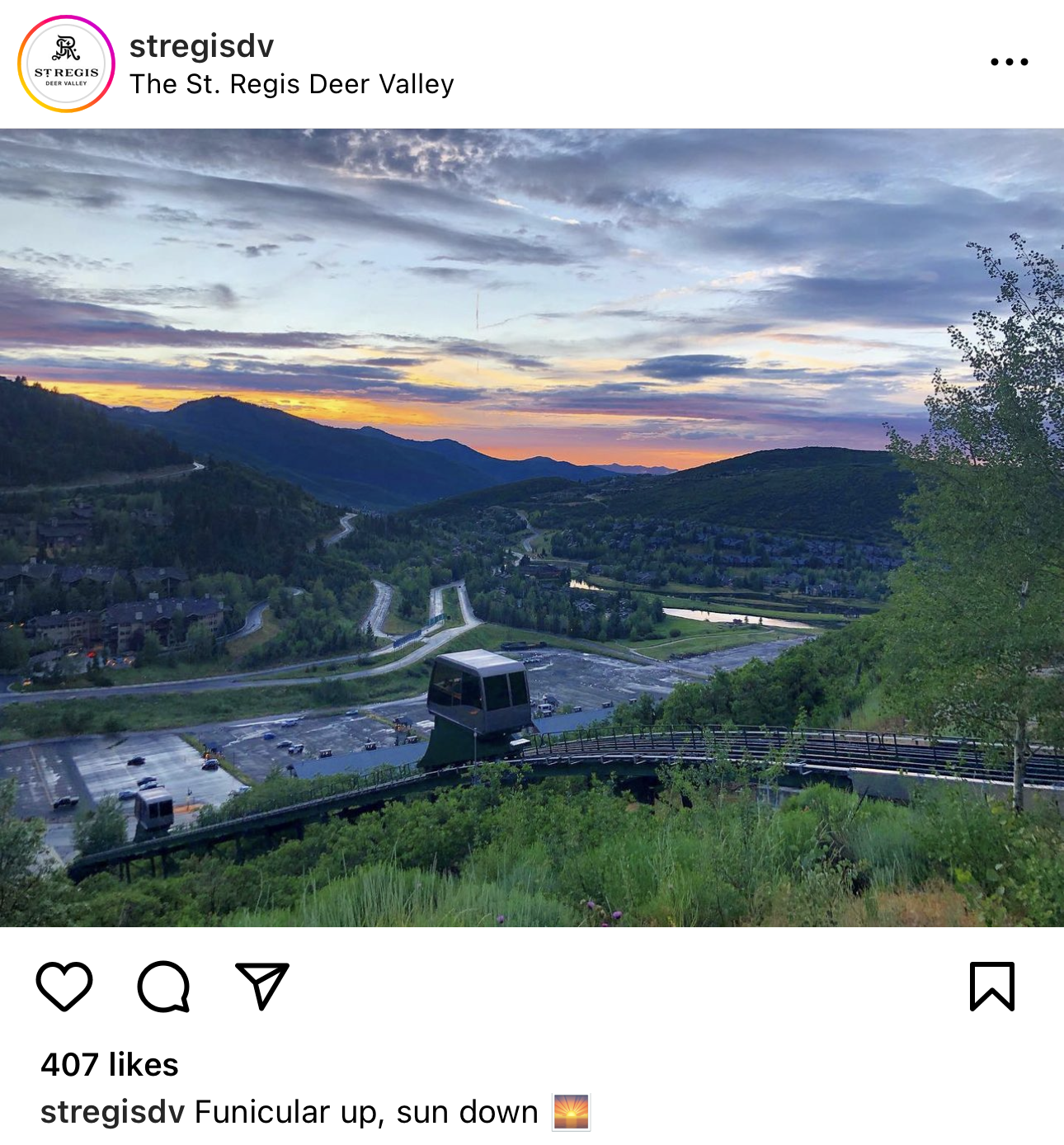Click the small lower funicular car in photo
The image size is (1064, 1145).
click(x=154, y=808)
